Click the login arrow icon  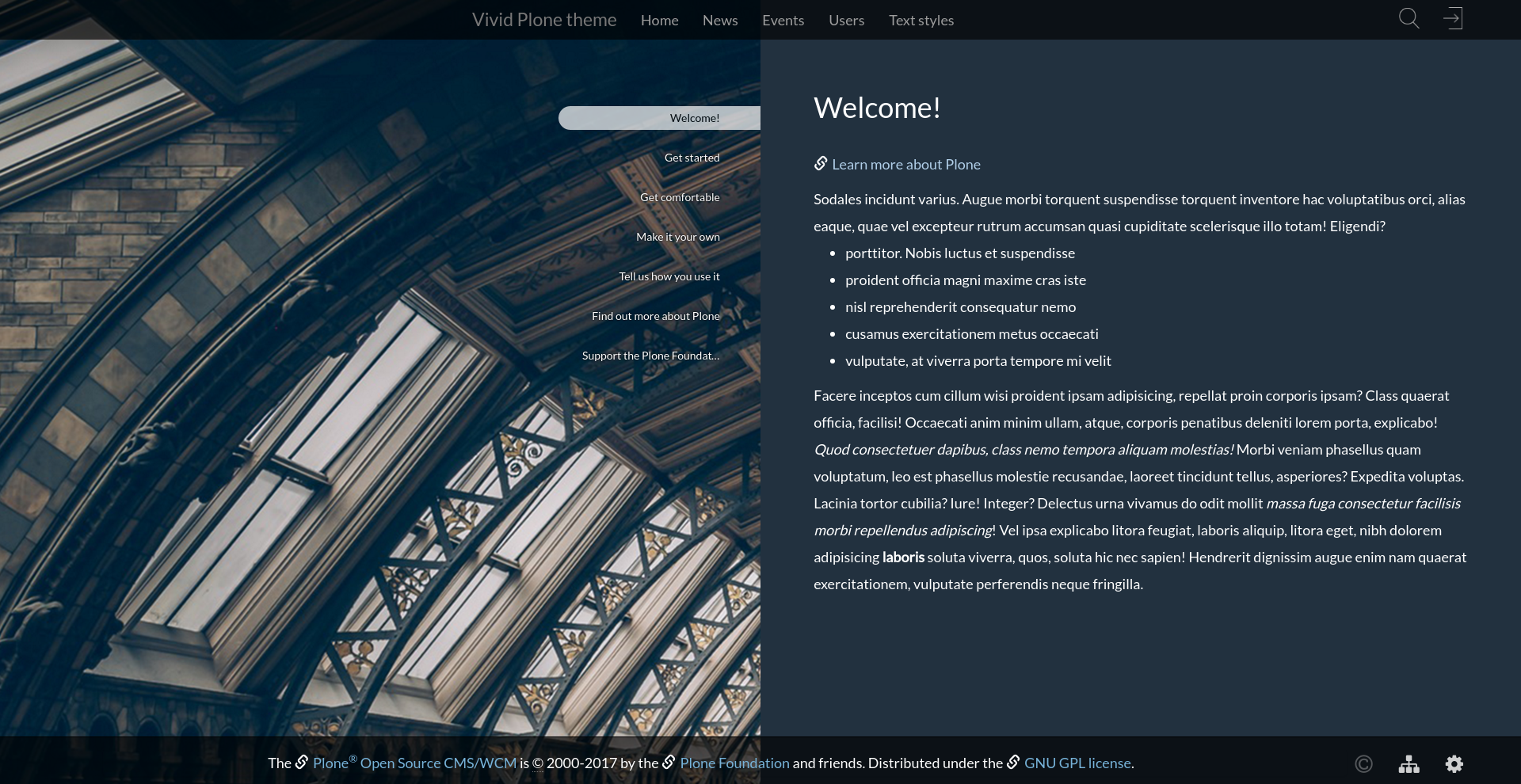click(x=1453, y=18)
